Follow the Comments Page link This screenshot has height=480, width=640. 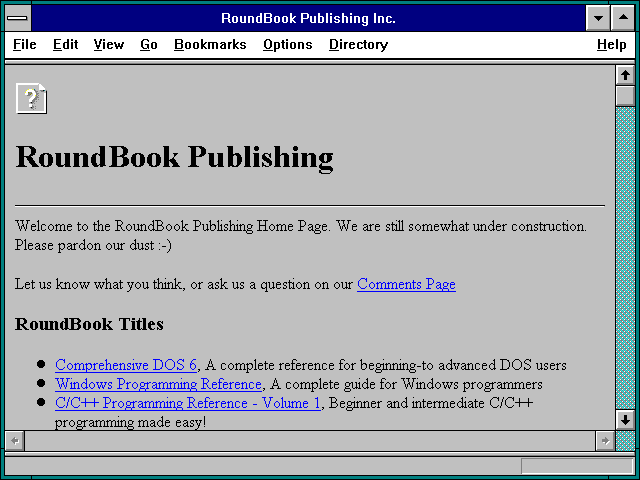click(x=406, y=284)
